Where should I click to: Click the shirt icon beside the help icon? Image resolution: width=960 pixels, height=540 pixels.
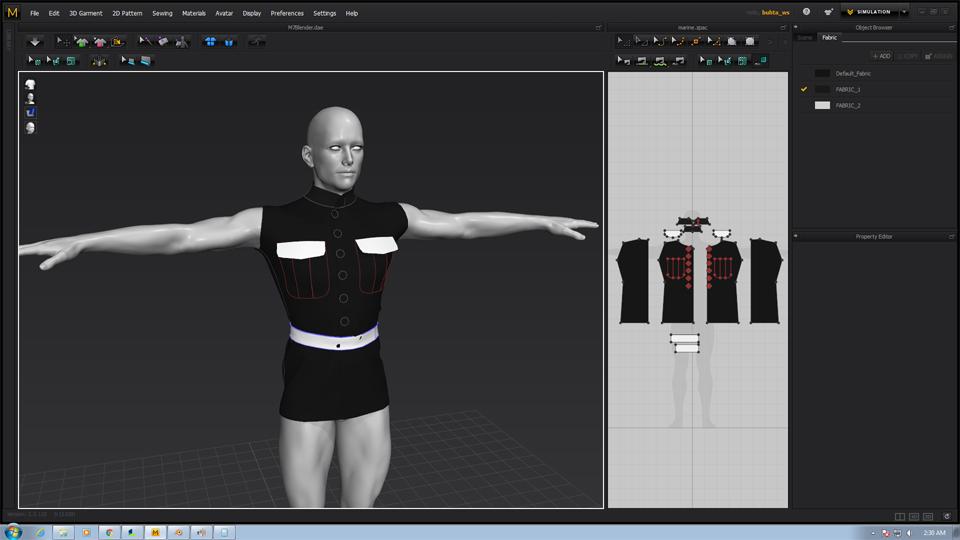pyautogui.click(x=828, y=12)
